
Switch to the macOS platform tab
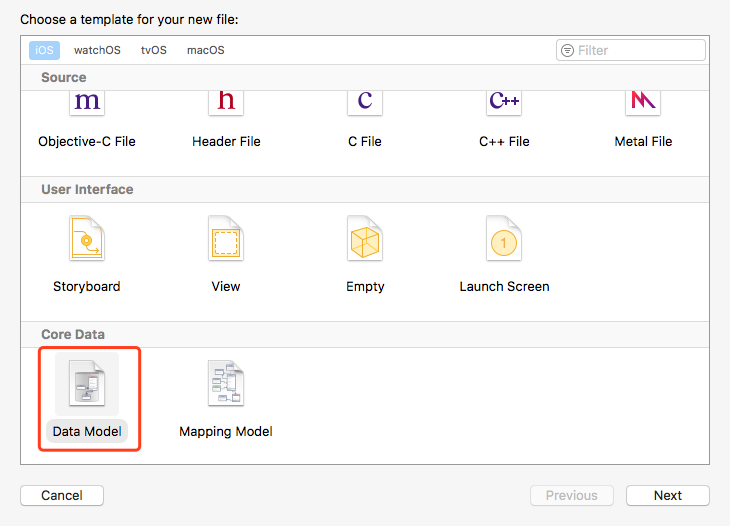tap(206, 50)
